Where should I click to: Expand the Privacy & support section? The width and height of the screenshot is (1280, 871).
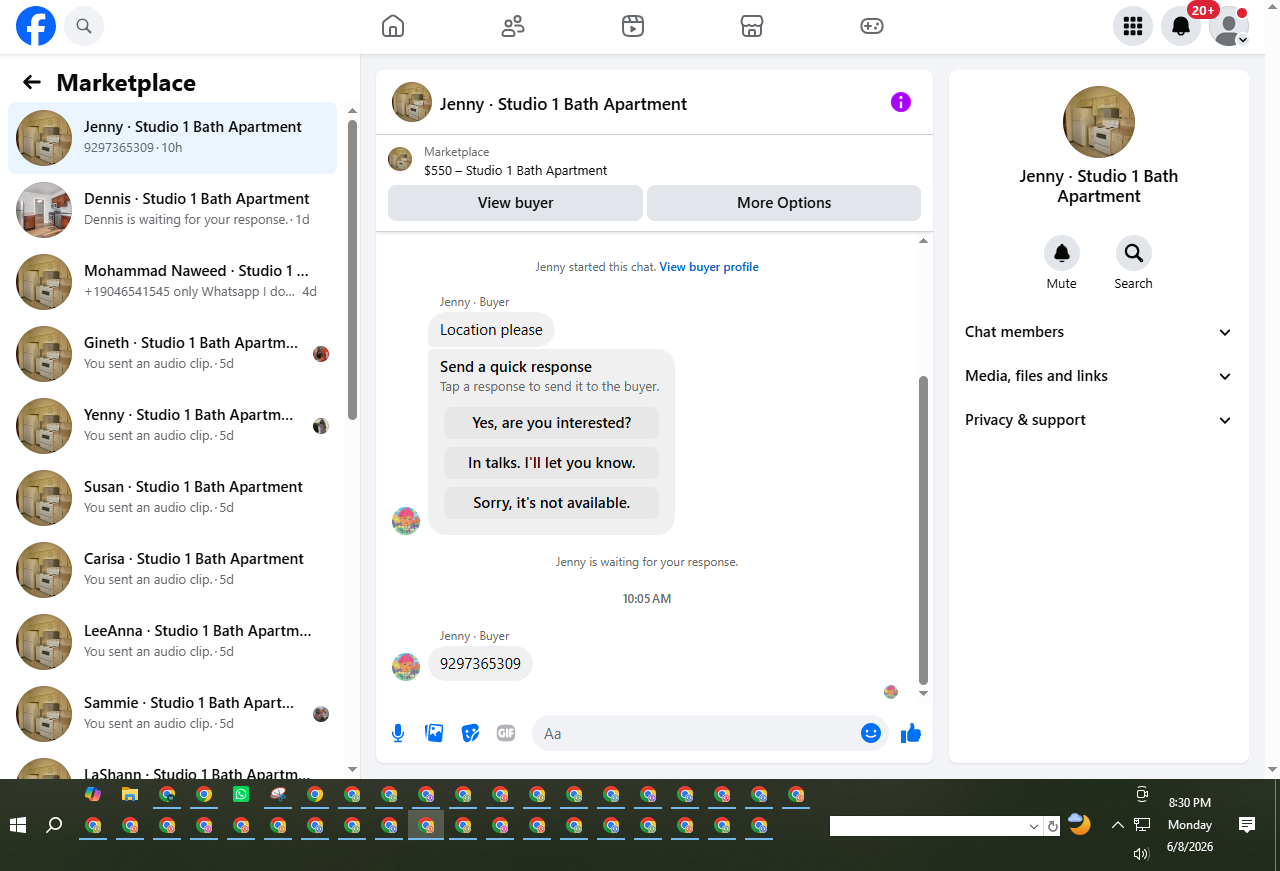click(x=1099, y=420)
